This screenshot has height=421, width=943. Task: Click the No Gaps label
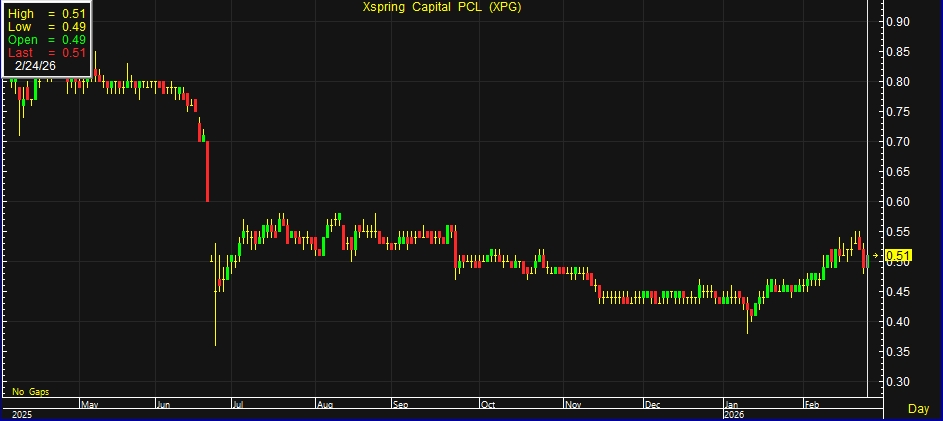(x=30, y=391)
